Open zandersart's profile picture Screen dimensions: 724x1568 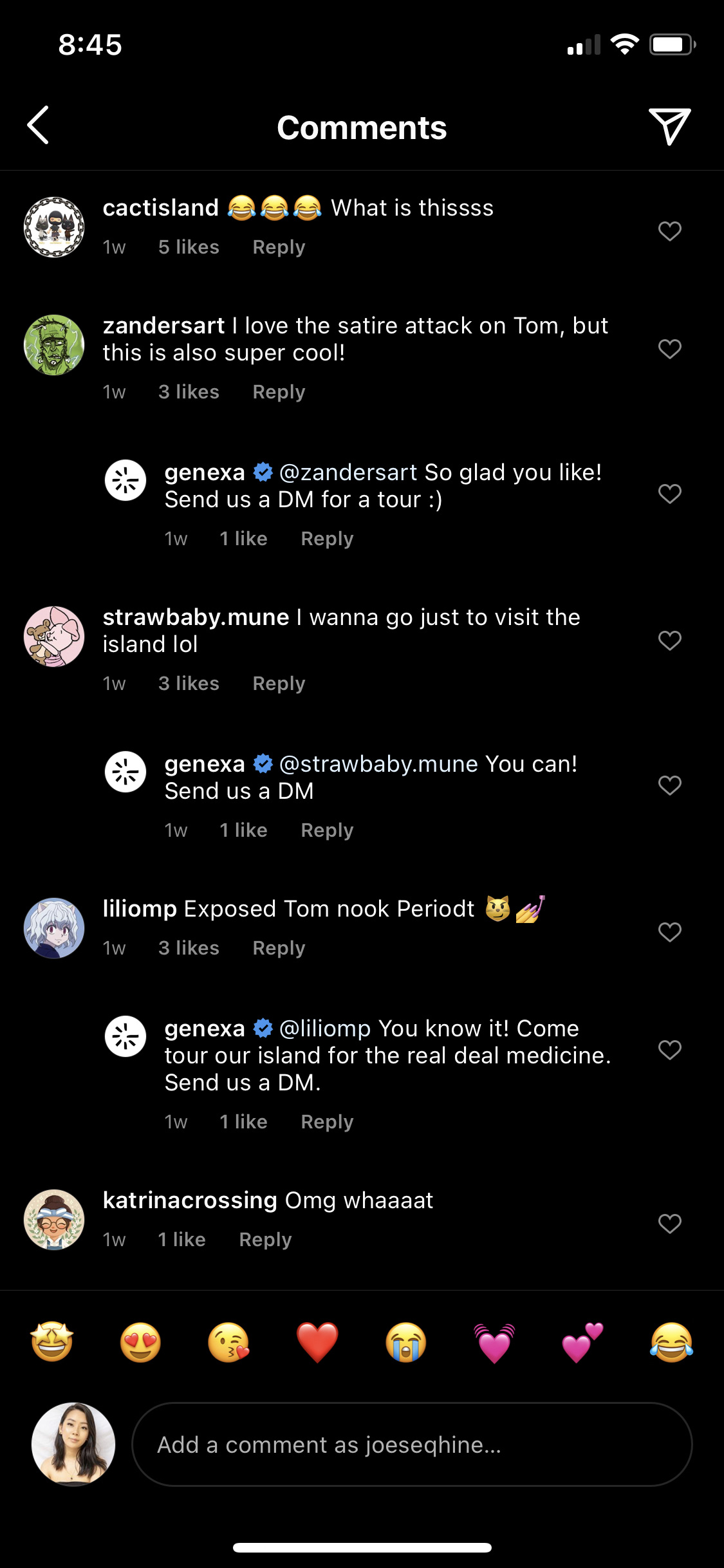(54, 345)
